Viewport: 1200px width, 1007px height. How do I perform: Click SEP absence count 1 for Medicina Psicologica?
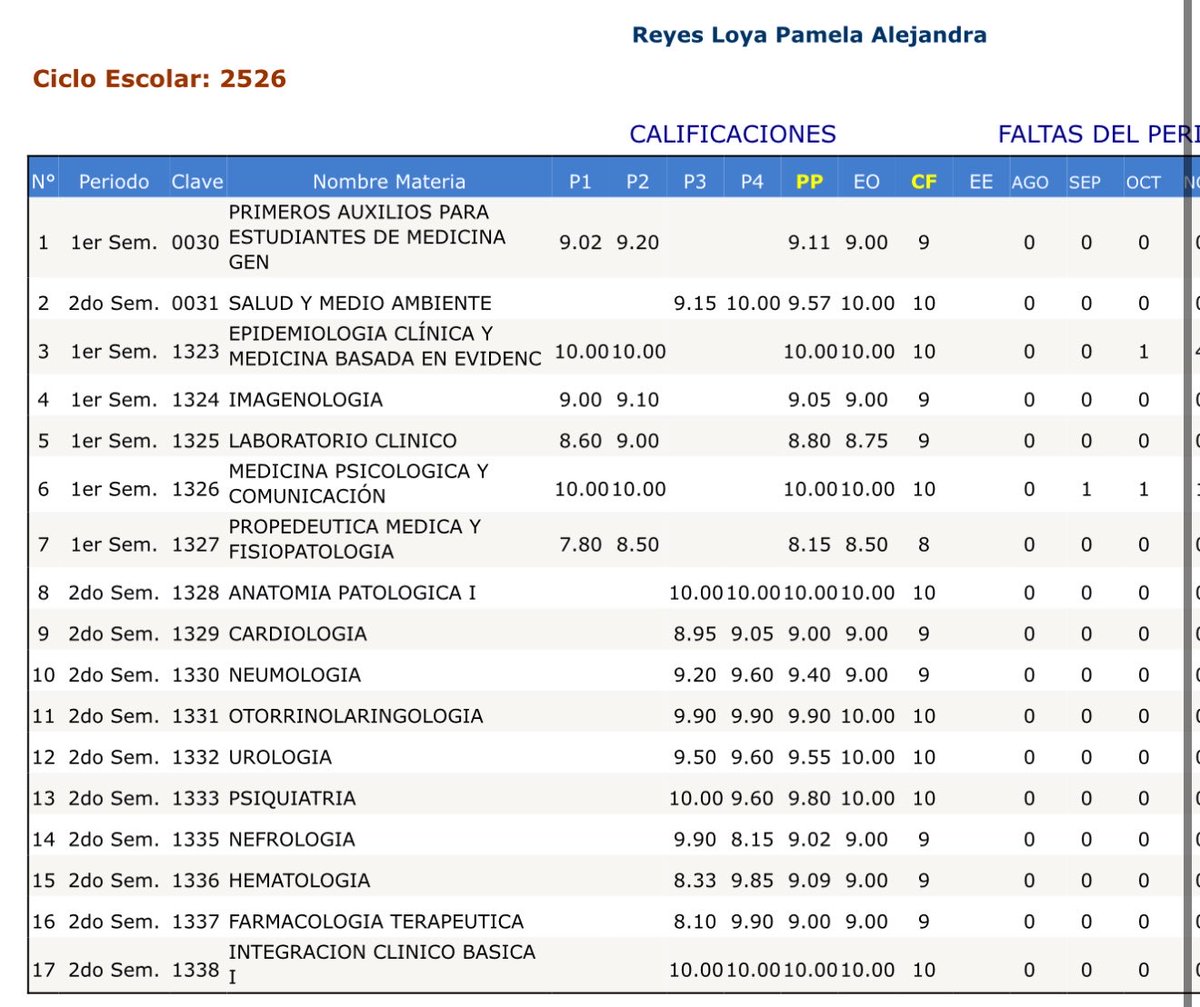(1086, 489)
